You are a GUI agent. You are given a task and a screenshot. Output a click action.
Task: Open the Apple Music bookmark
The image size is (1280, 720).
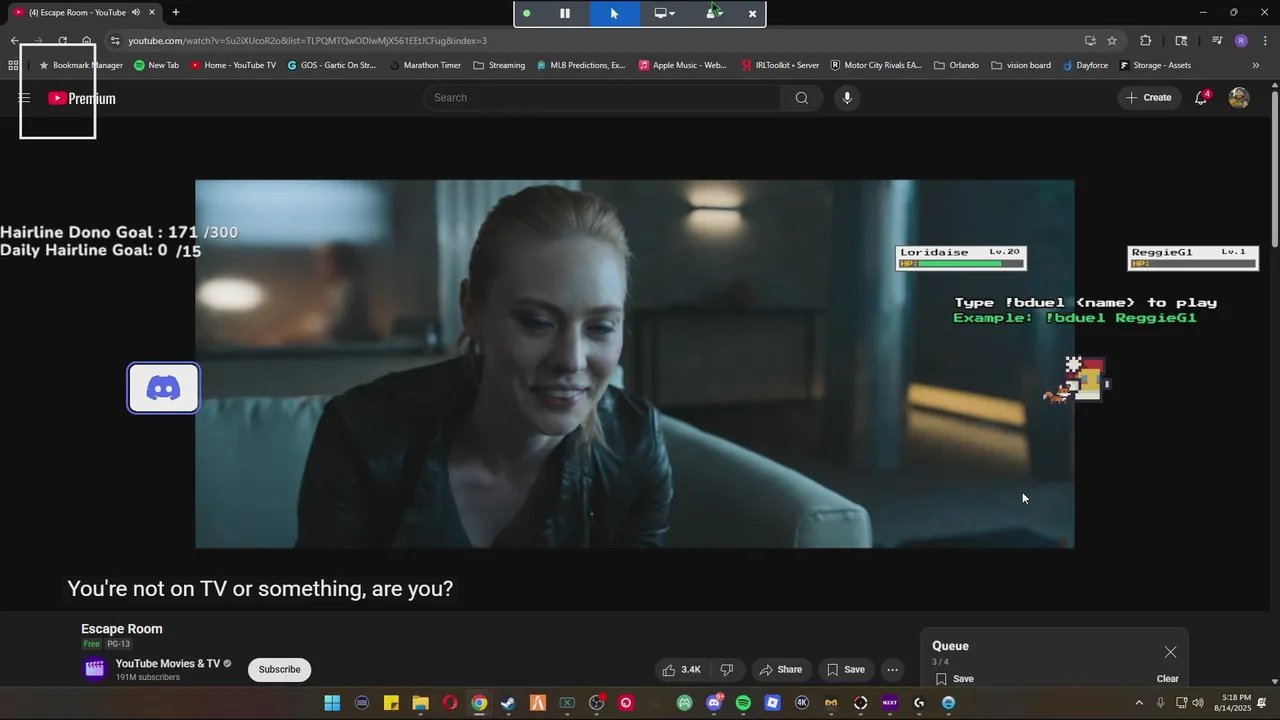click(682, 65)
